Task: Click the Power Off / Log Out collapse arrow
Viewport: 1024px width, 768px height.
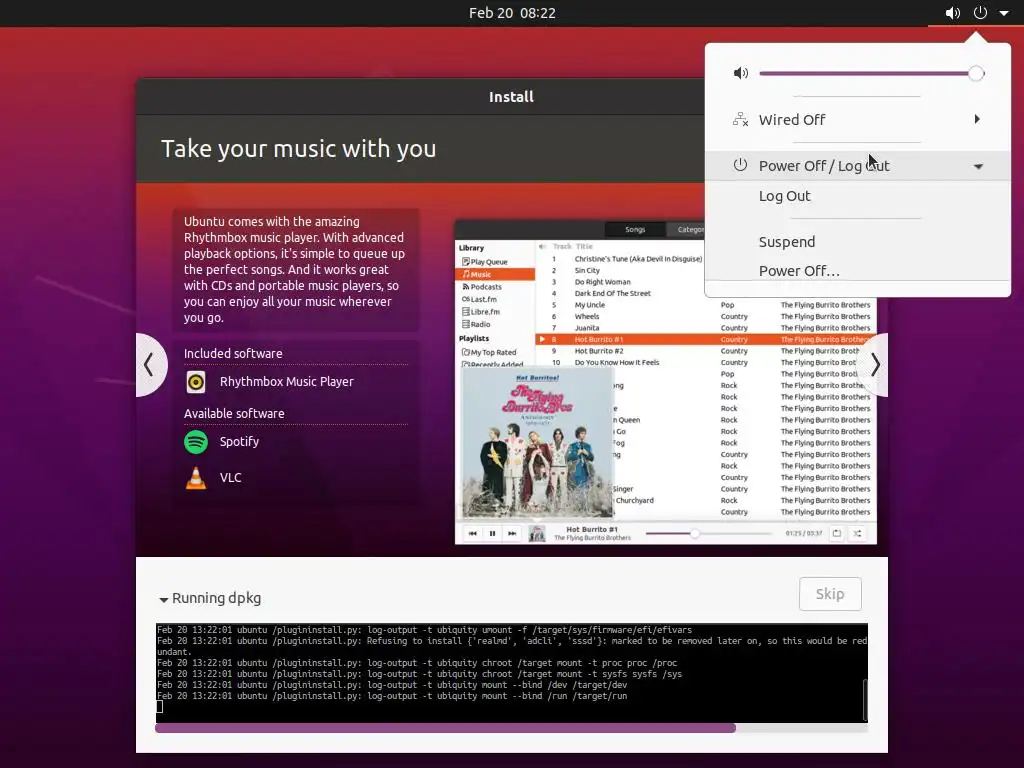Action: pyautogui.click(x=978, y=167)
